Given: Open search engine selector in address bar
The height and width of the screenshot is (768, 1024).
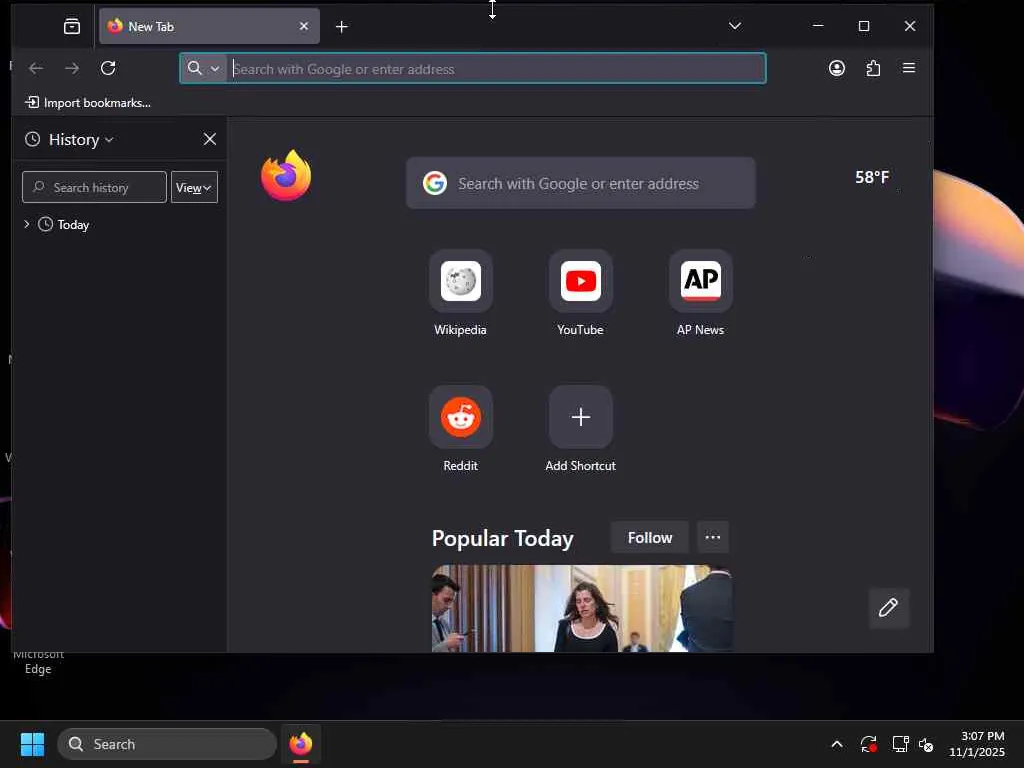Looking at the screenshot, I should (x=203, y=68).
